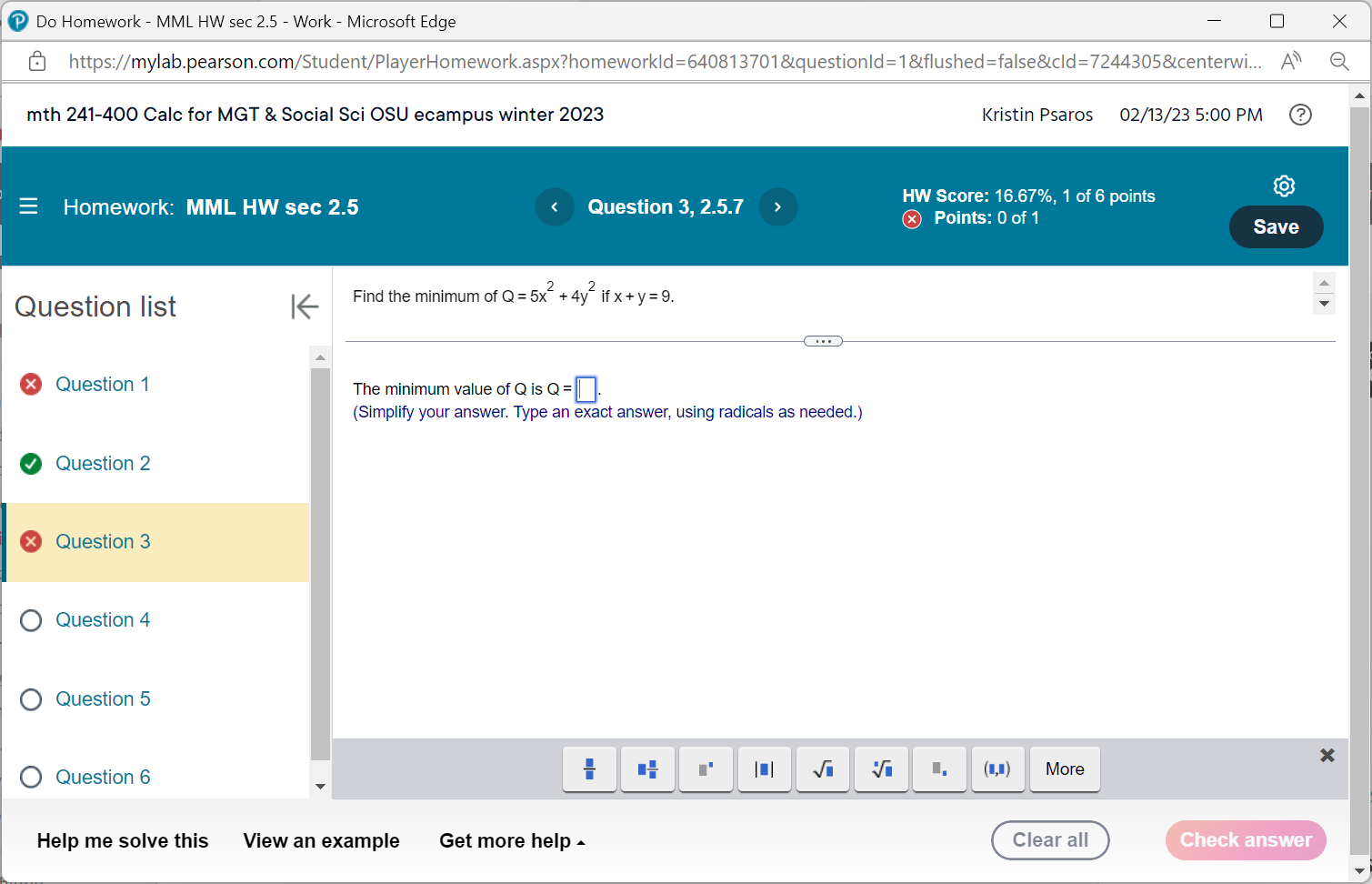
Task: Open the settings gear
Action: point(1284,185)
